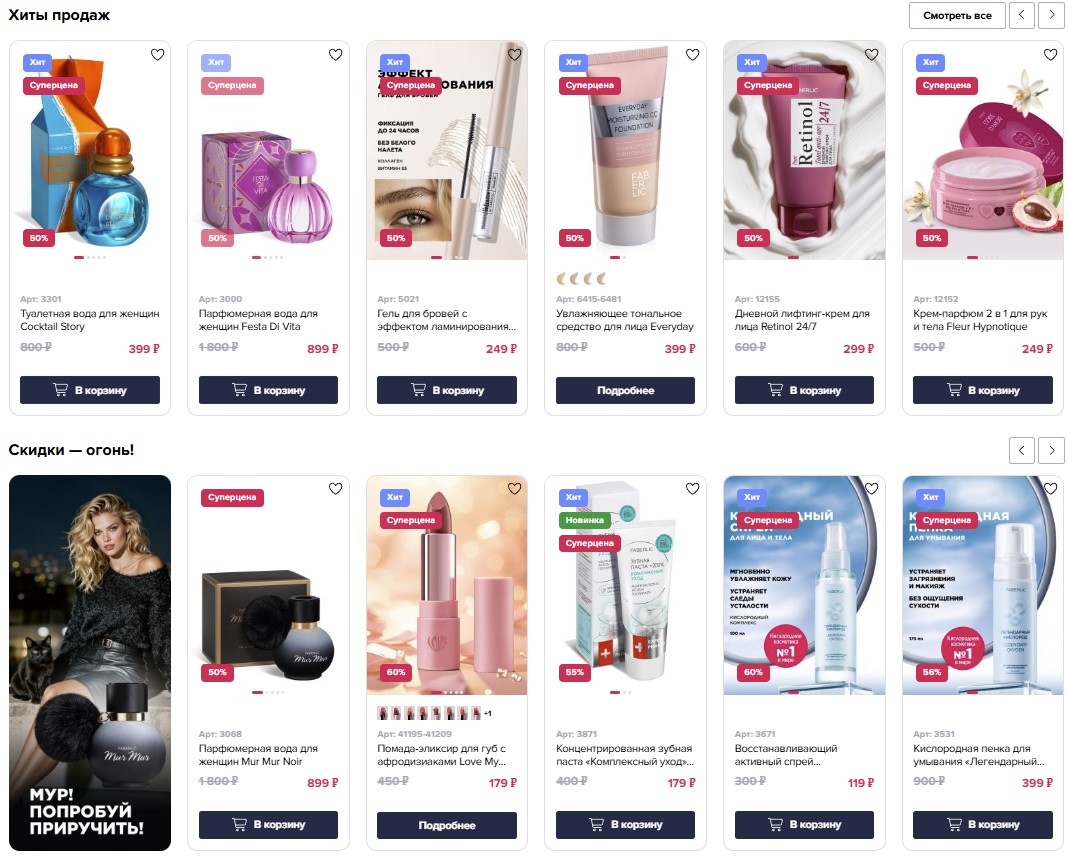Viewport: 1068px width, 857px height.
Task: Favorite the Комплексный уход toothpaste card
Action: pos(693,488)
